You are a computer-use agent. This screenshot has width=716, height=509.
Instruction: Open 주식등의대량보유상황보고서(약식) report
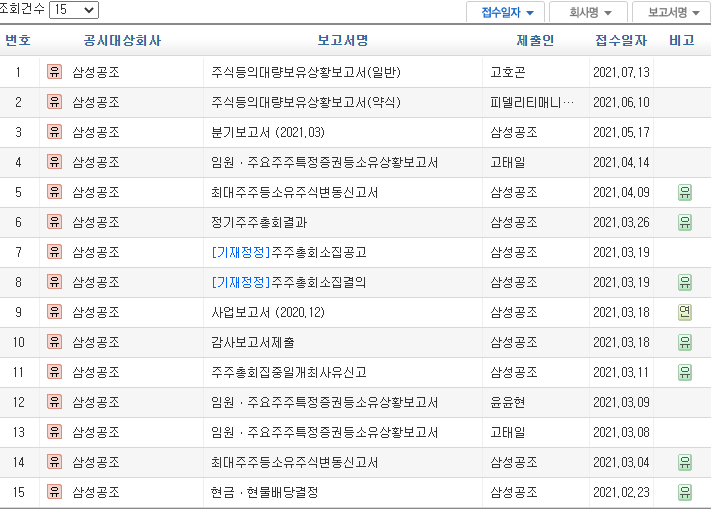pyautogui.click(x=306, y=102)
